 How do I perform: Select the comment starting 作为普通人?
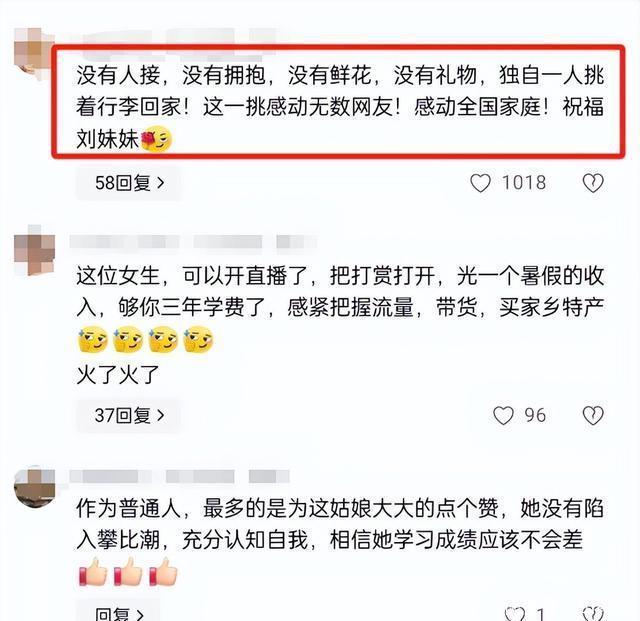[x=340, y=541]
